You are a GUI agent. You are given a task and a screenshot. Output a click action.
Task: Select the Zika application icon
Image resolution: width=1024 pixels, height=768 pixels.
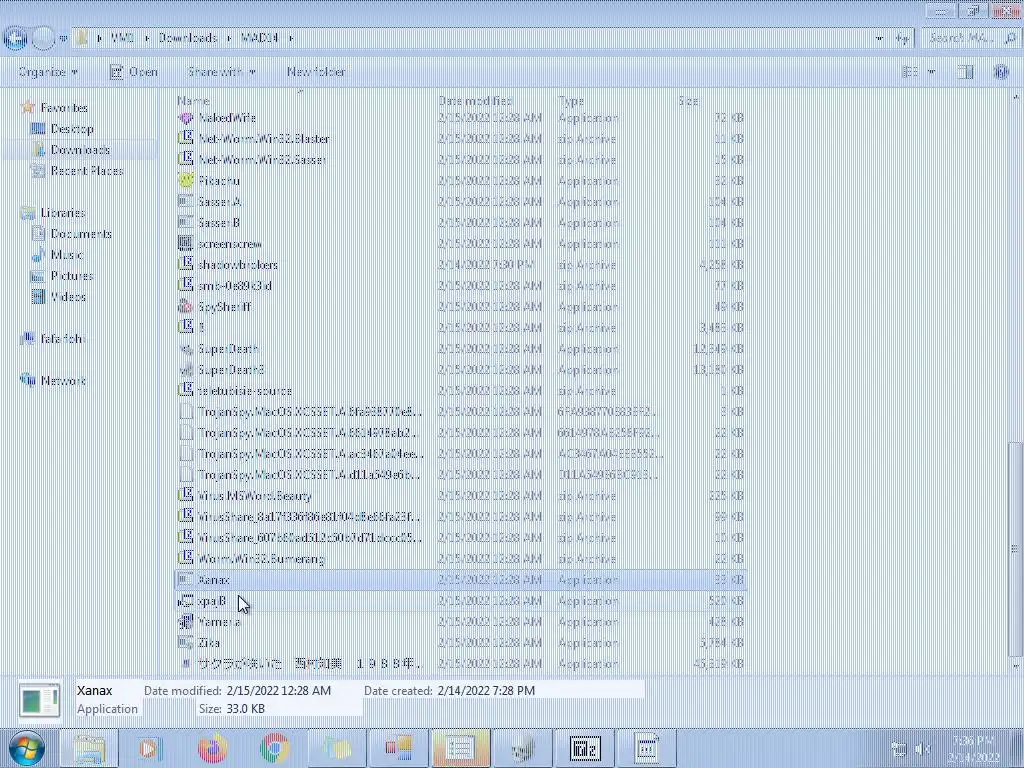coord(186,643)
